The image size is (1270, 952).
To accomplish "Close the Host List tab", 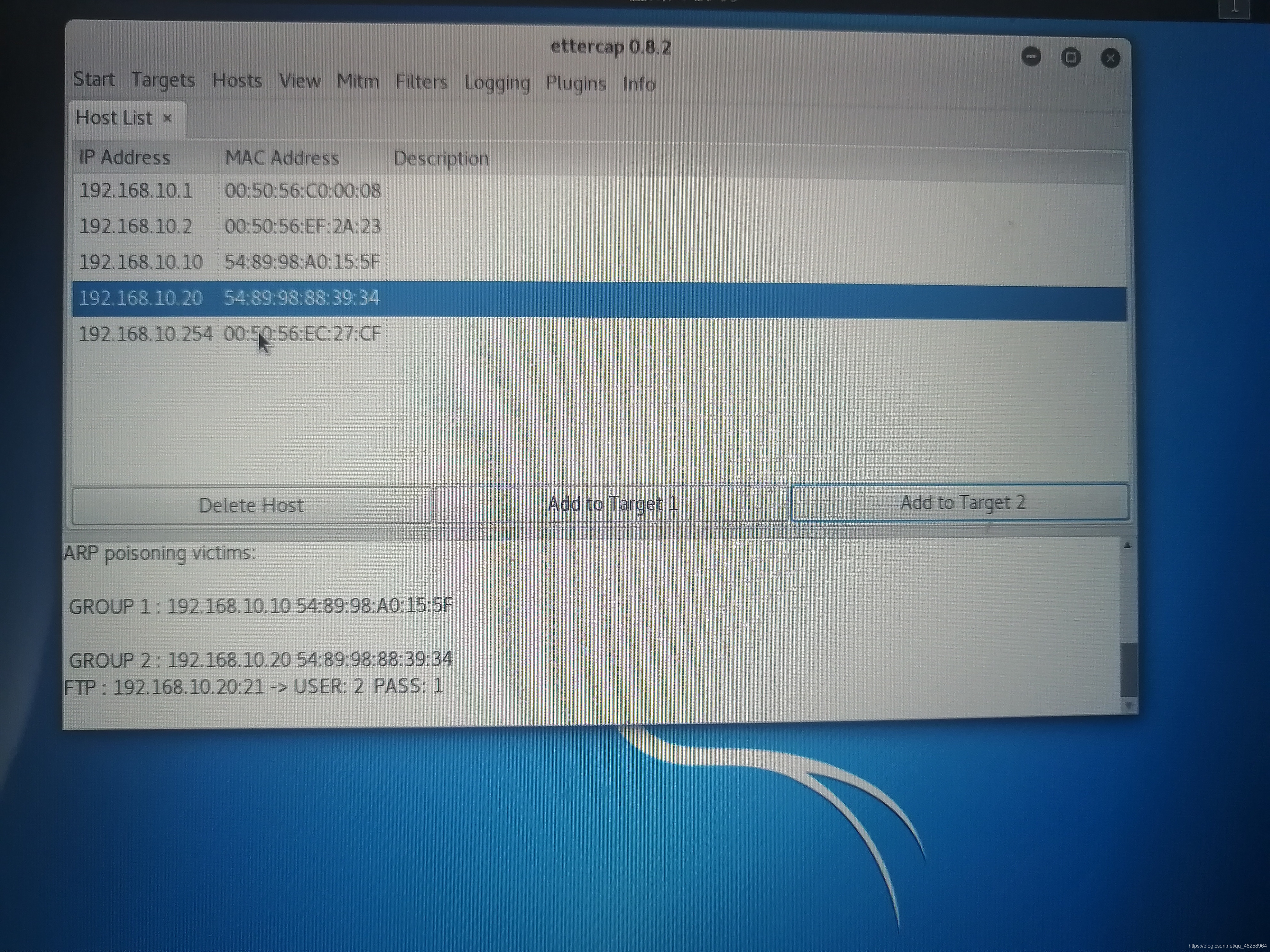I will 167,118.
